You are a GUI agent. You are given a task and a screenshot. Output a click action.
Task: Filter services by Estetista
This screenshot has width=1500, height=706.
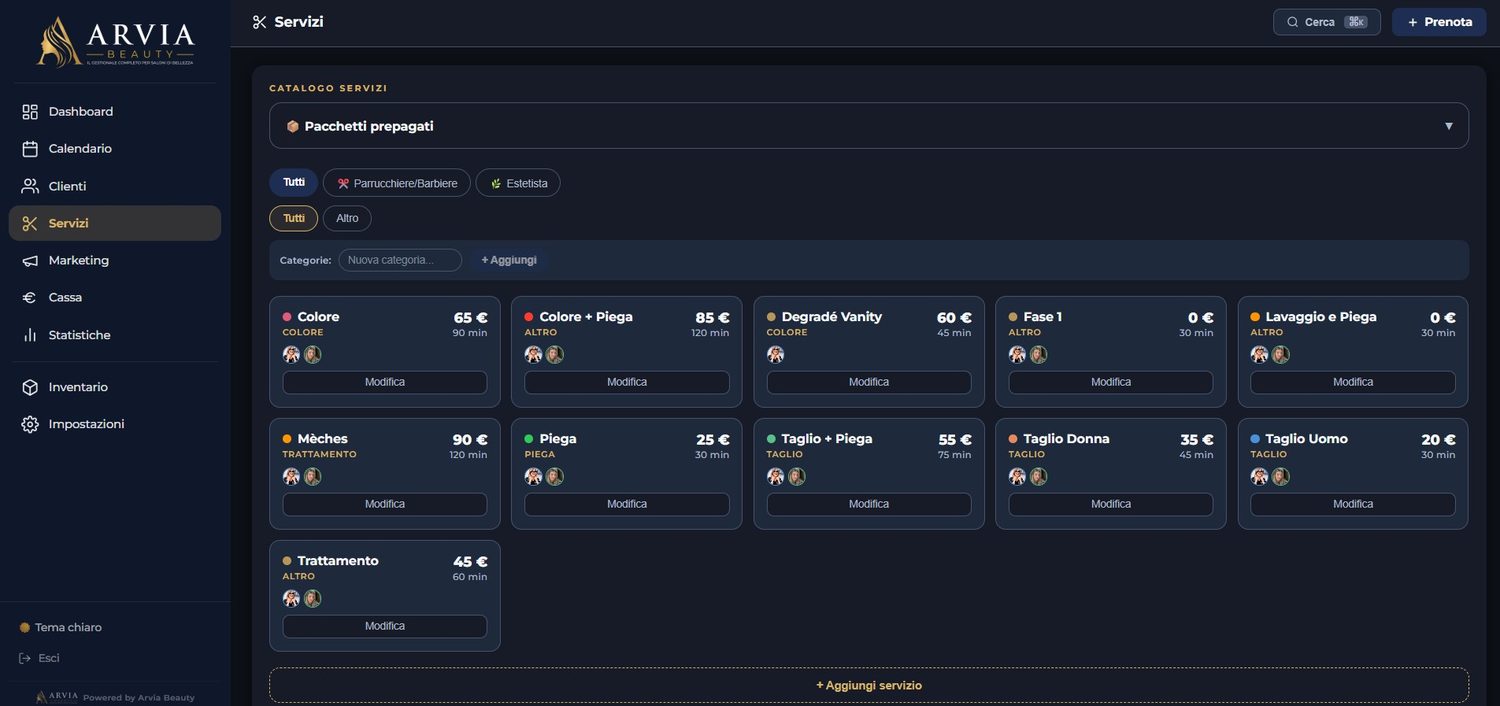[518, 183]
